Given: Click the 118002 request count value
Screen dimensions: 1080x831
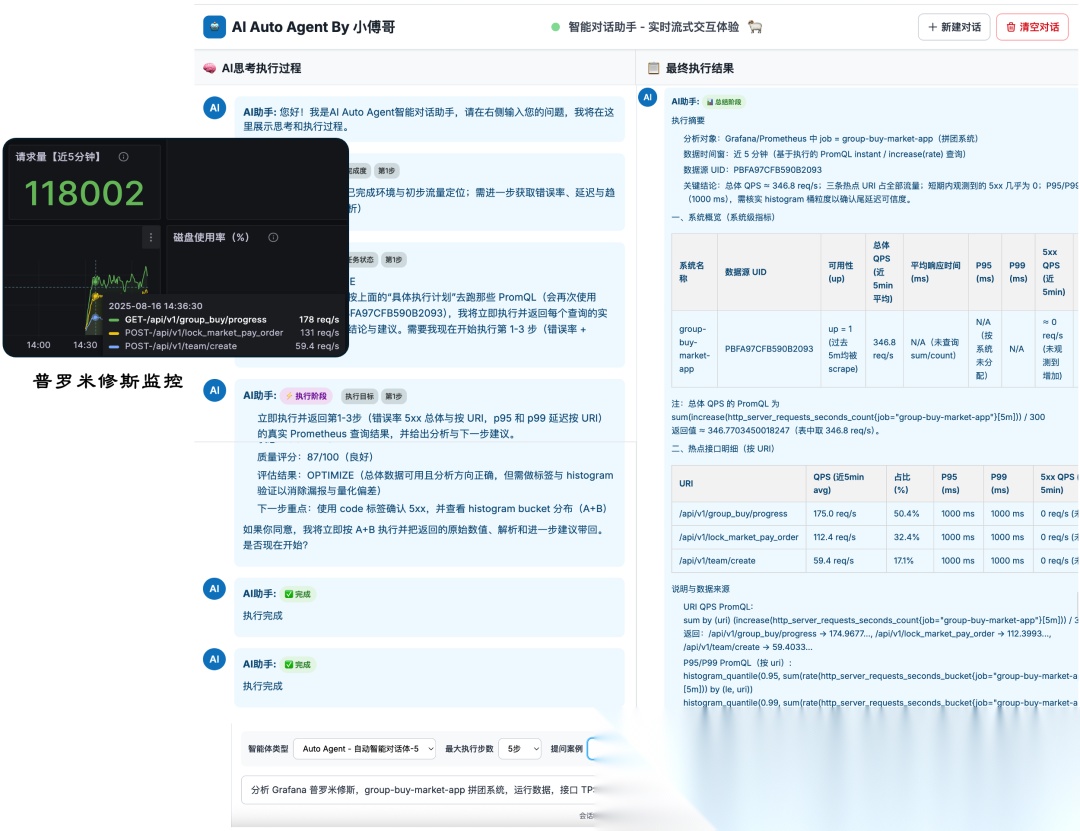Looking at the screenshot, I should pos(84,193).
